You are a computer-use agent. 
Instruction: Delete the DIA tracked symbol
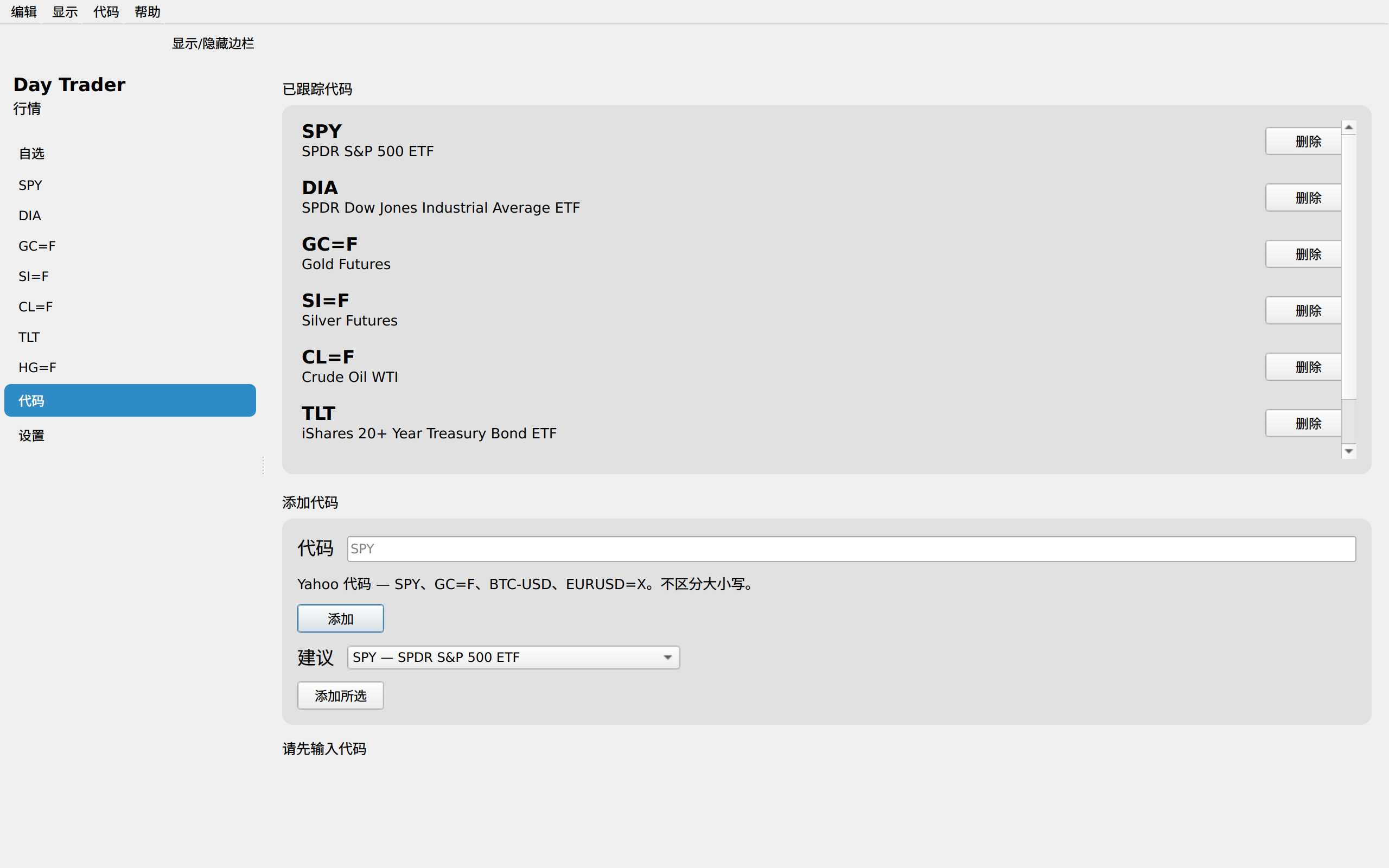[x=1303, y=197]
